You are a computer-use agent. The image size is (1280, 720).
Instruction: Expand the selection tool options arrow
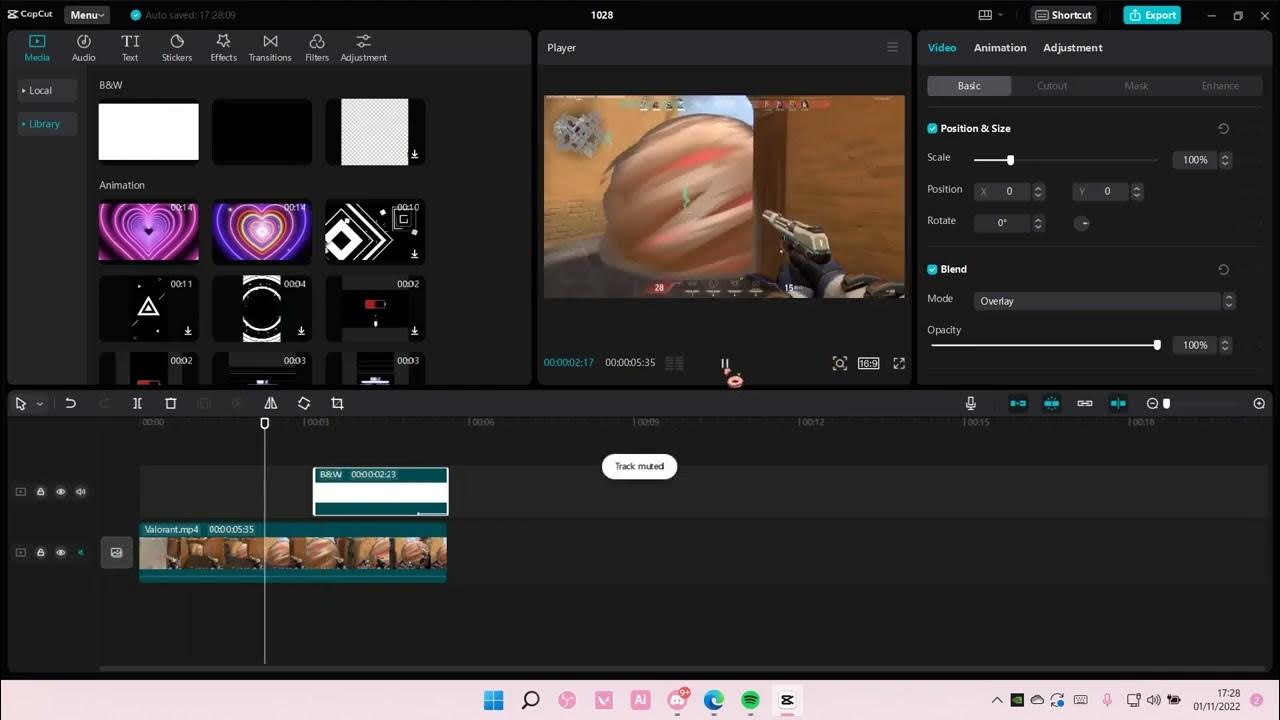(x=40, y=404)
